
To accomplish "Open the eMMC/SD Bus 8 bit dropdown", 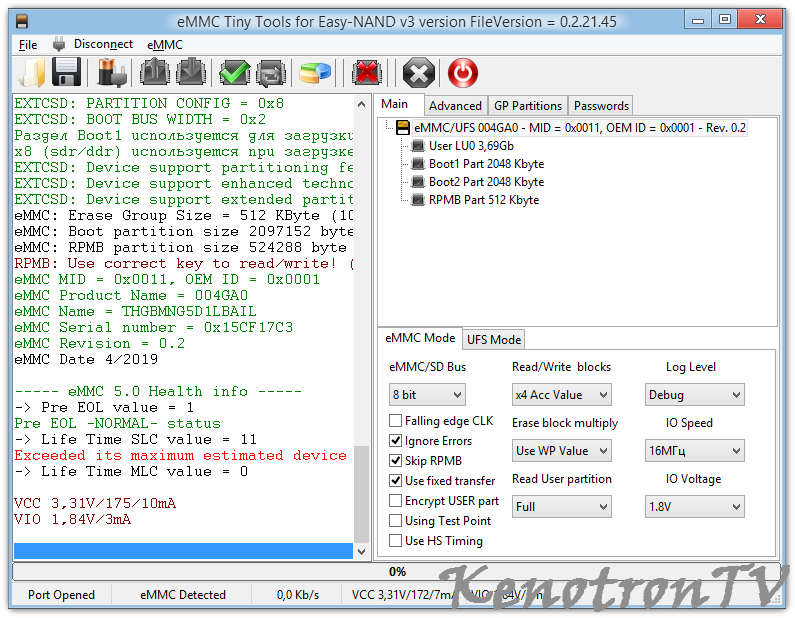I will click(427, 395).
